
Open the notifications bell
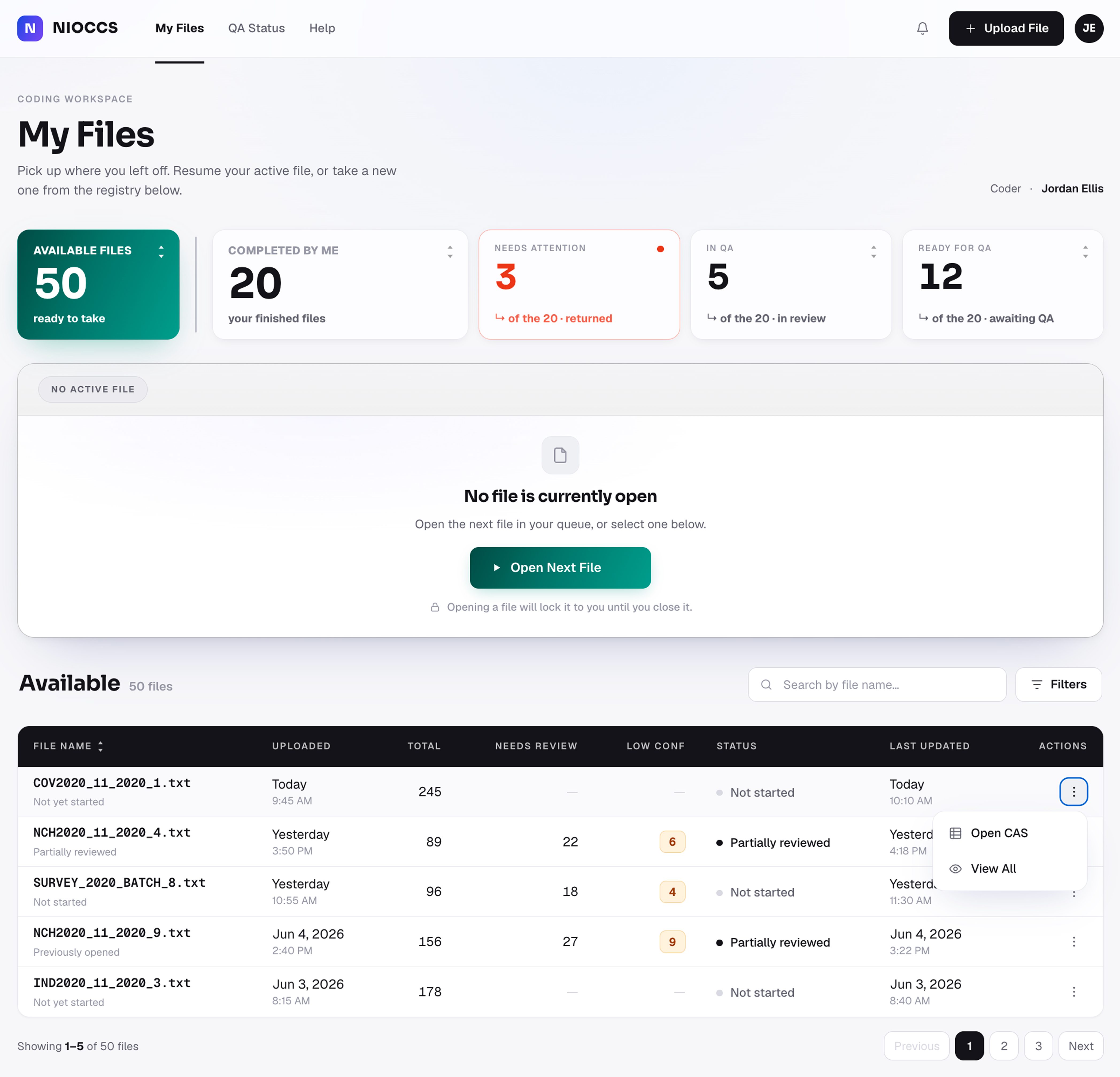922,28
